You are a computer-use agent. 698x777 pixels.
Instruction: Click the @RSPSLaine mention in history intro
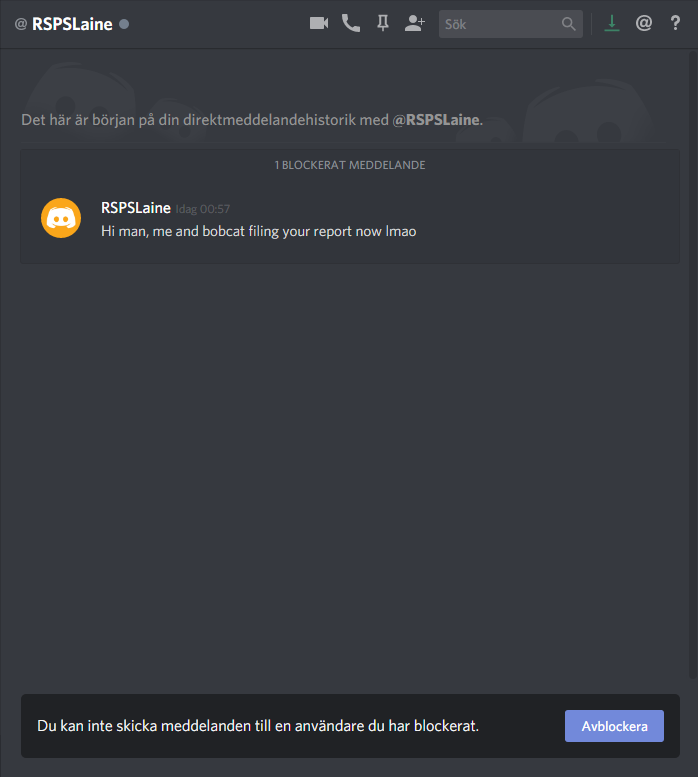436,120
